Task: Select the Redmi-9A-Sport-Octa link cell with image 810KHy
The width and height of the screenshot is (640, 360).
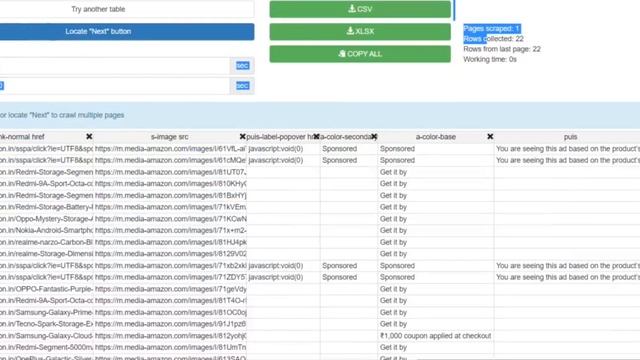Action: pos(47,184)
